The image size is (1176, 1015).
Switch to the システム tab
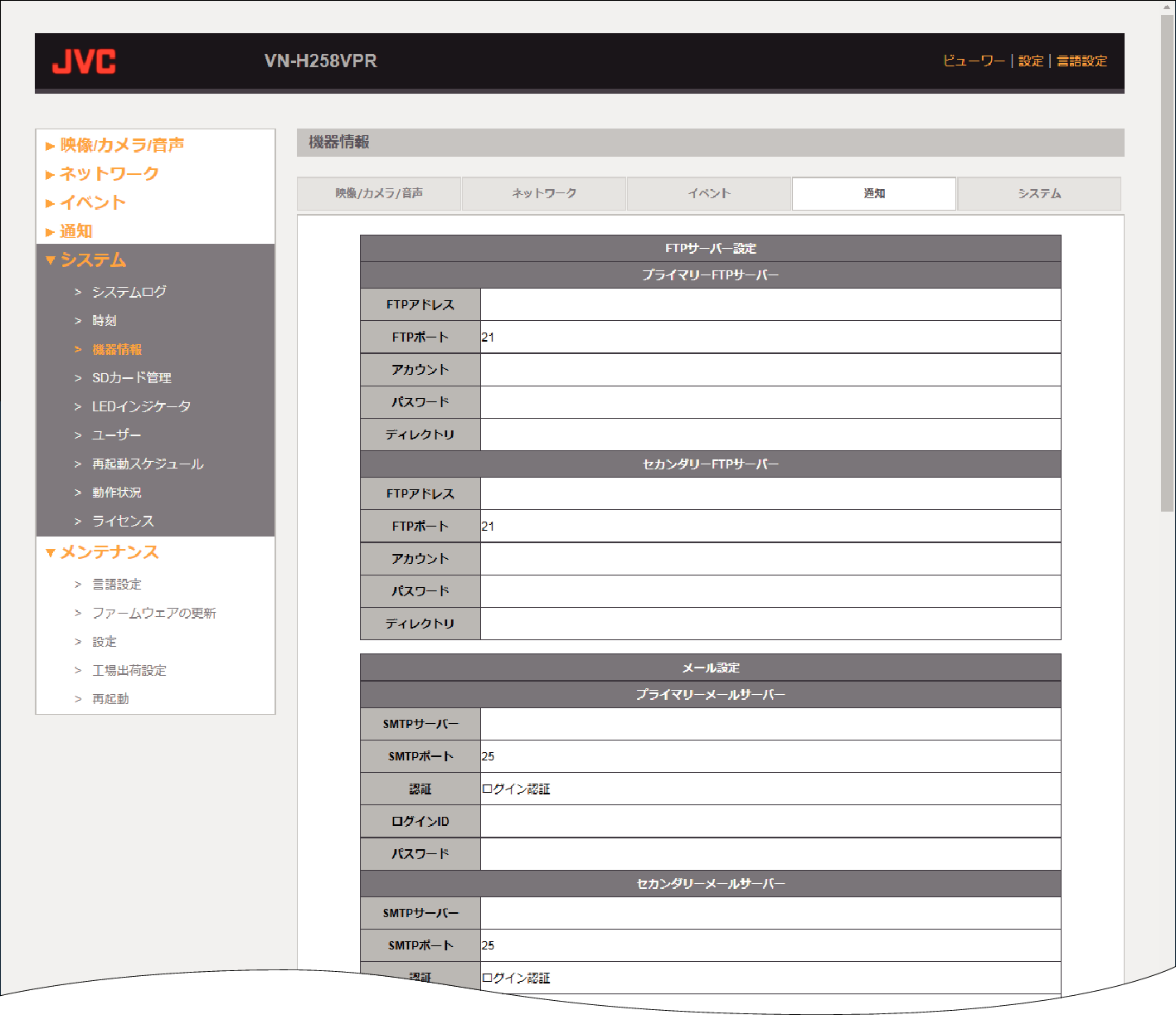(x=1039, y=193)
